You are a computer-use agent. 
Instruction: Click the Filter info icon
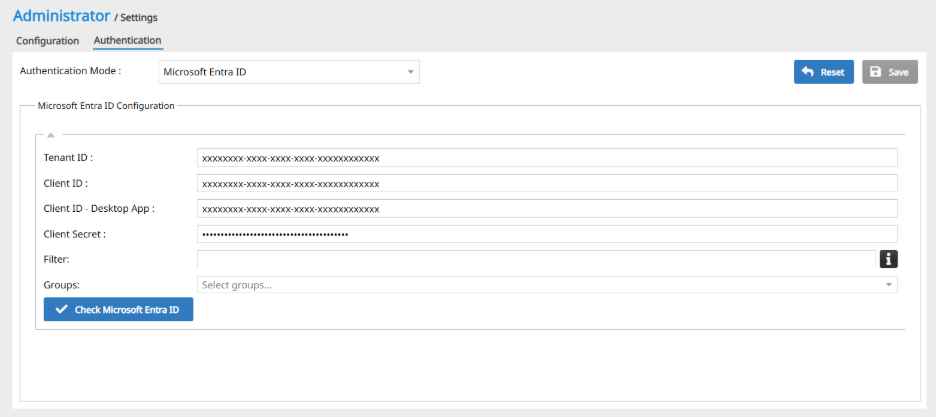point(888,259)
